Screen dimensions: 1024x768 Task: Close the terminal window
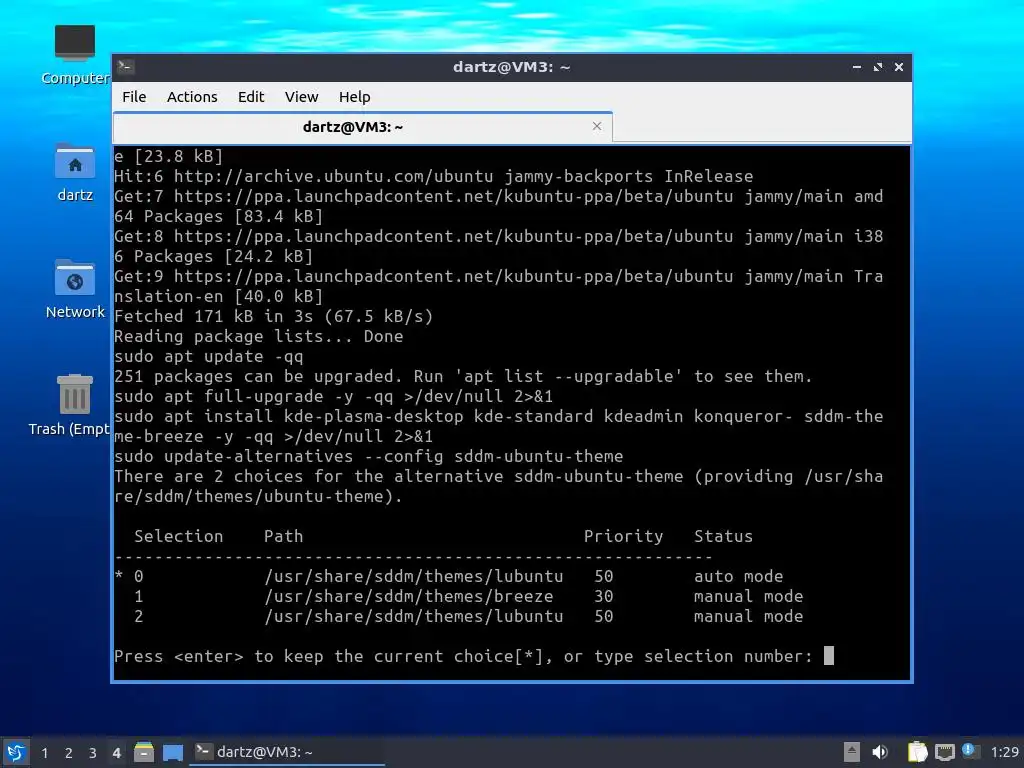point(899,67)
